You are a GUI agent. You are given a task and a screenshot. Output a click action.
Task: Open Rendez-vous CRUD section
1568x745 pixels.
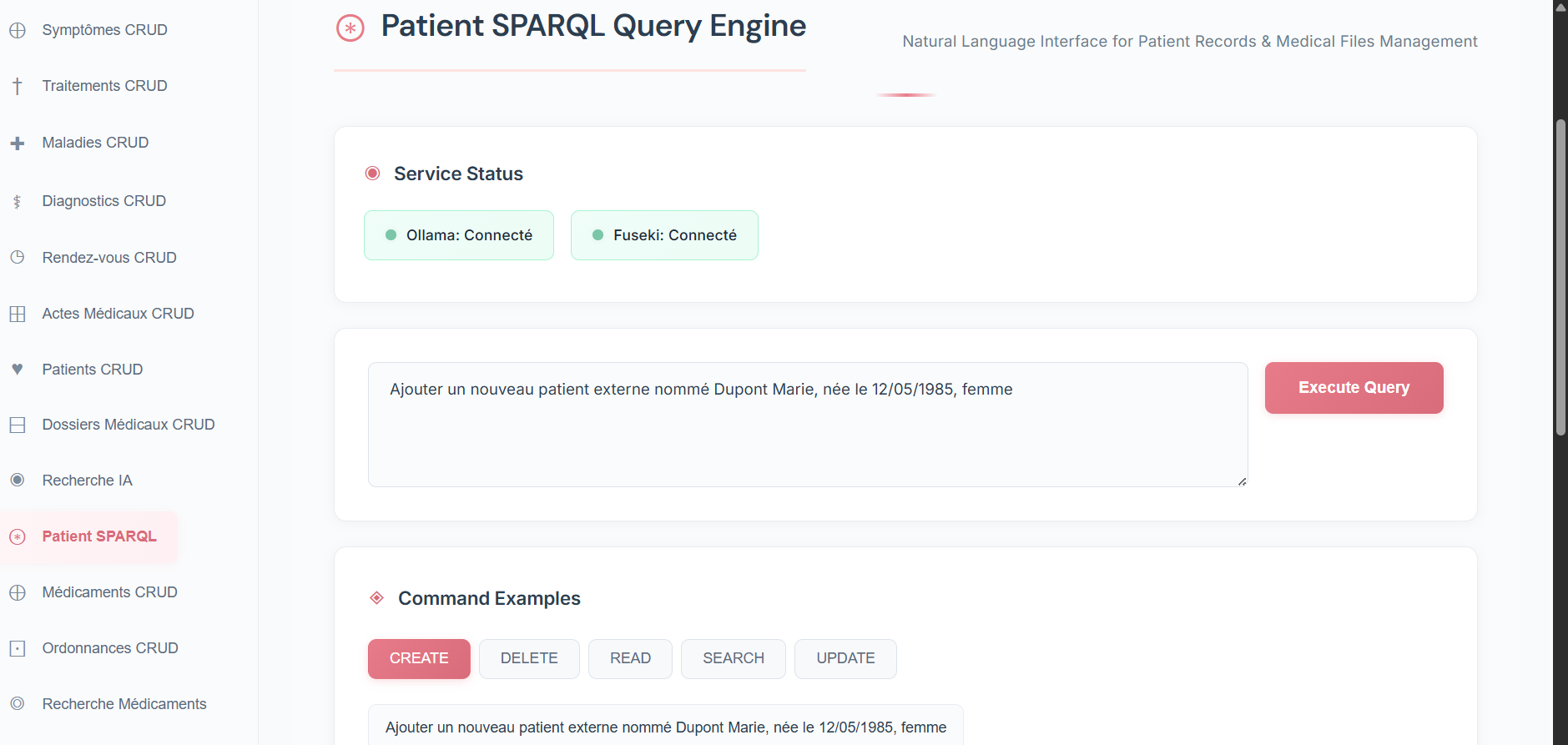[x=109, y=258]
